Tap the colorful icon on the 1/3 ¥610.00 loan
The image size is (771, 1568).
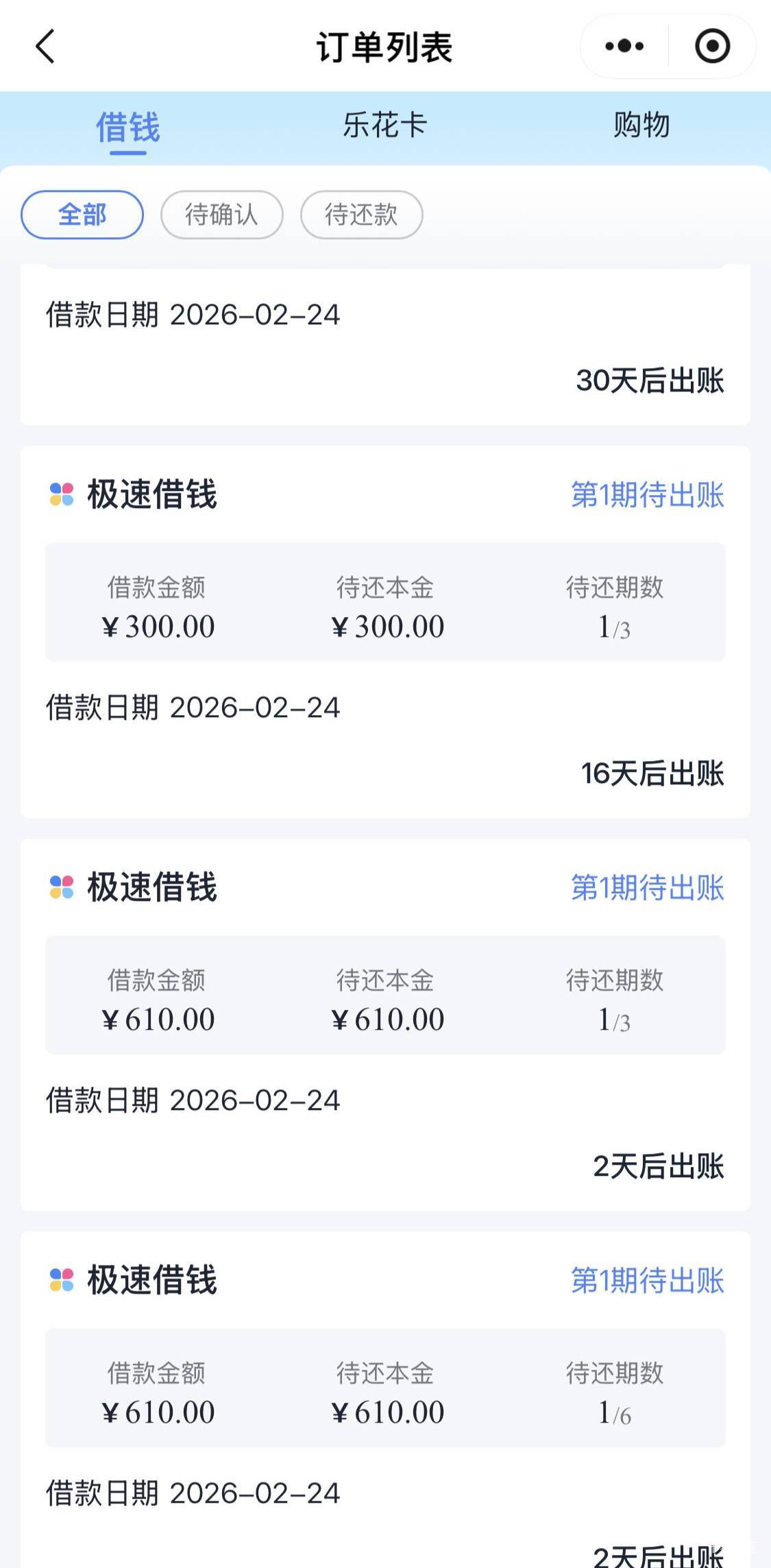[x=62, y=887]
